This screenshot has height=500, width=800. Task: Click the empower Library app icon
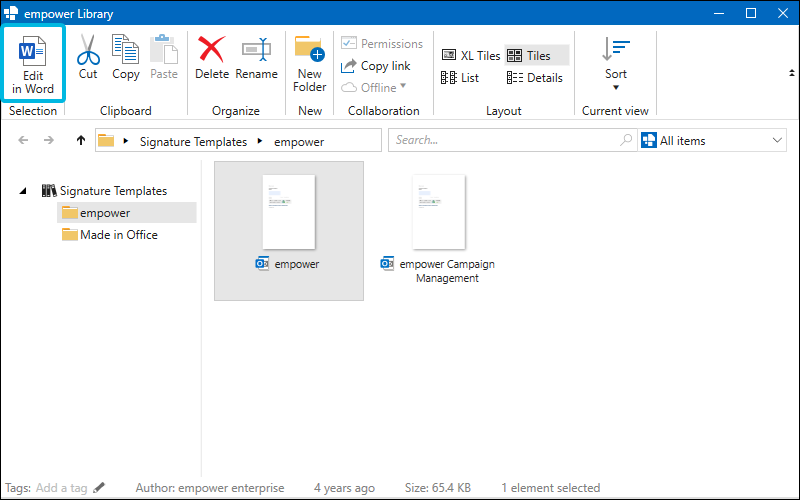(x=11, y=13)
